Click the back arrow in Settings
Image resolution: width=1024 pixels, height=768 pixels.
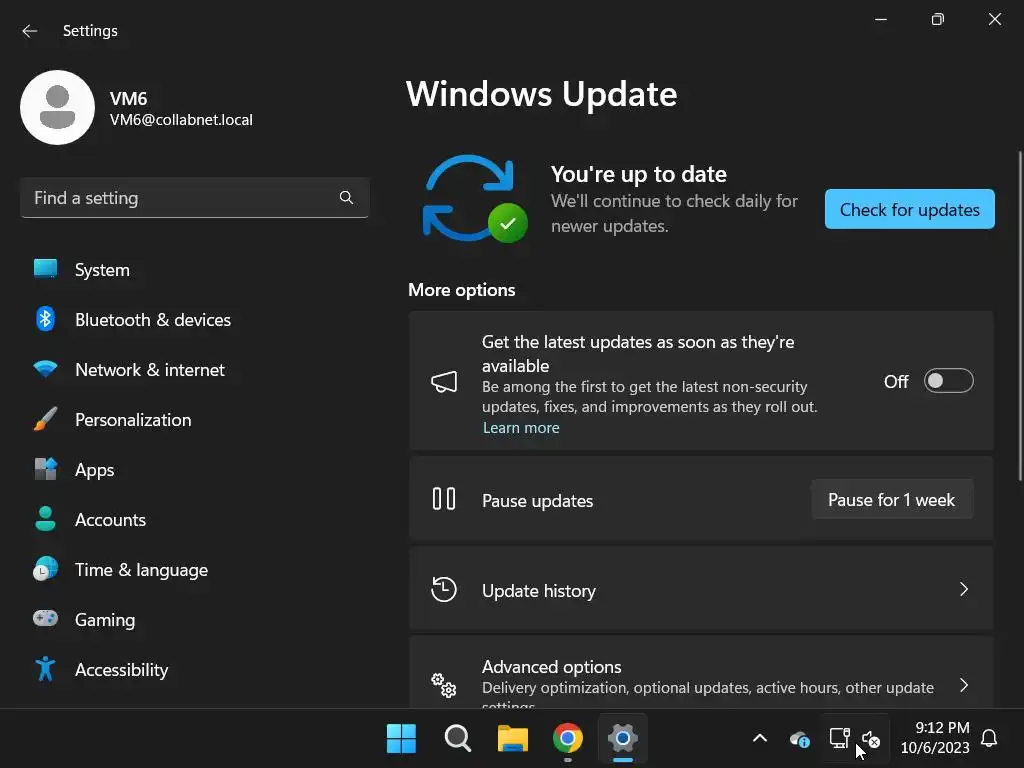pyautogui.click(x=29, y=31)
